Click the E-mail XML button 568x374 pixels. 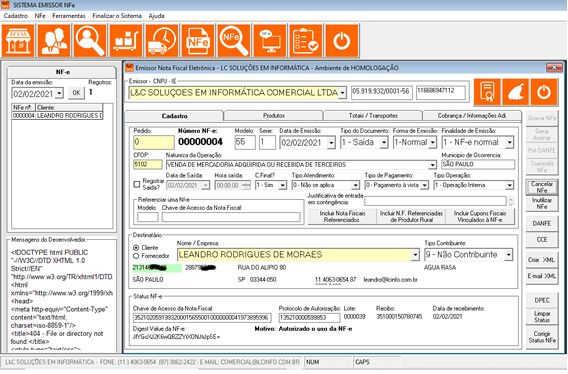(x=542, y=276)
